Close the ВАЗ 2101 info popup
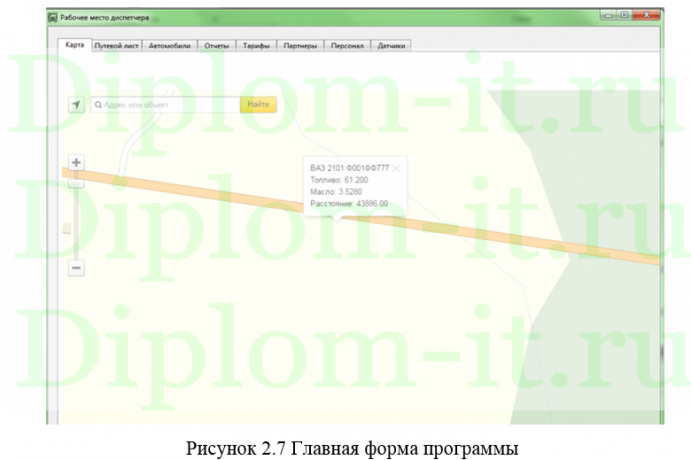The image size is (691, 460). pyautogui.click(x=397, y=168)
